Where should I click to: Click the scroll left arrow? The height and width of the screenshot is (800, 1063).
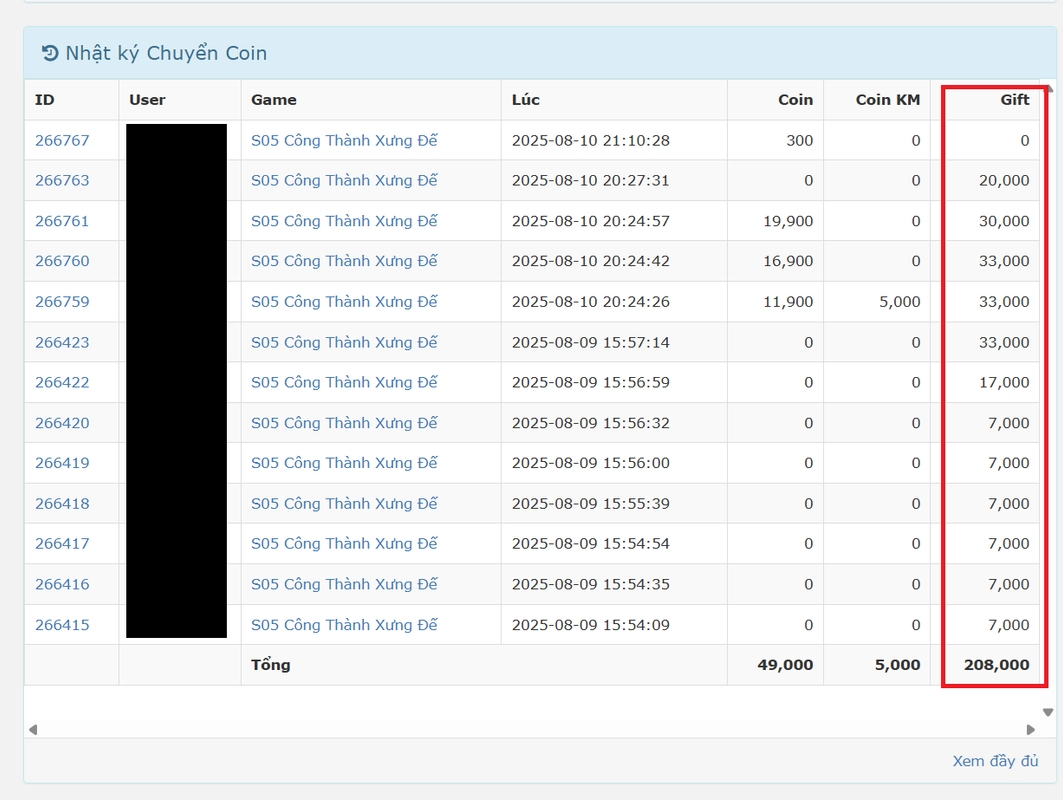(x=33, y=730)
